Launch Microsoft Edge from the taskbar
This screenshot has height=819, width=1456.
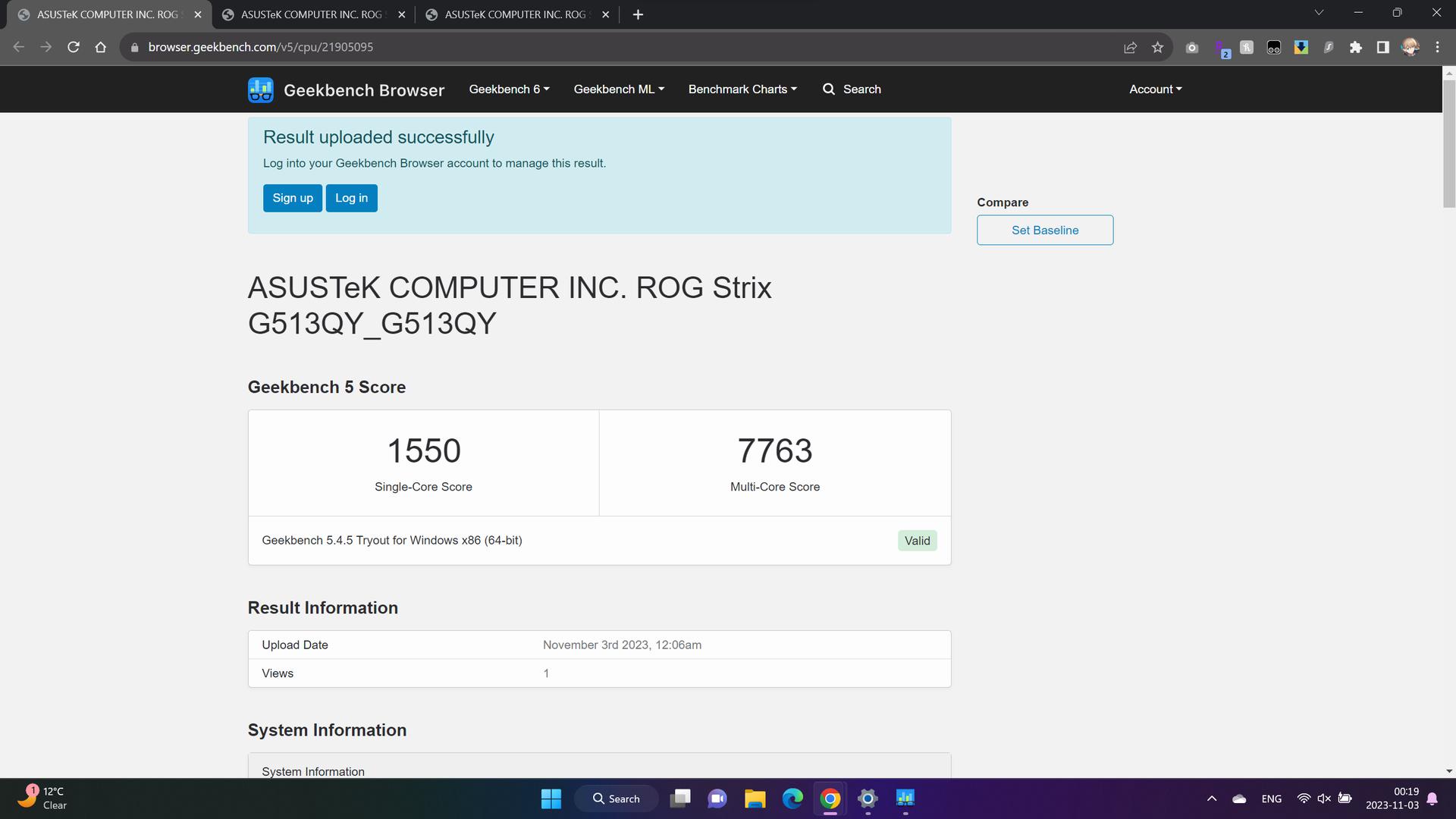[x=792, y=799]
